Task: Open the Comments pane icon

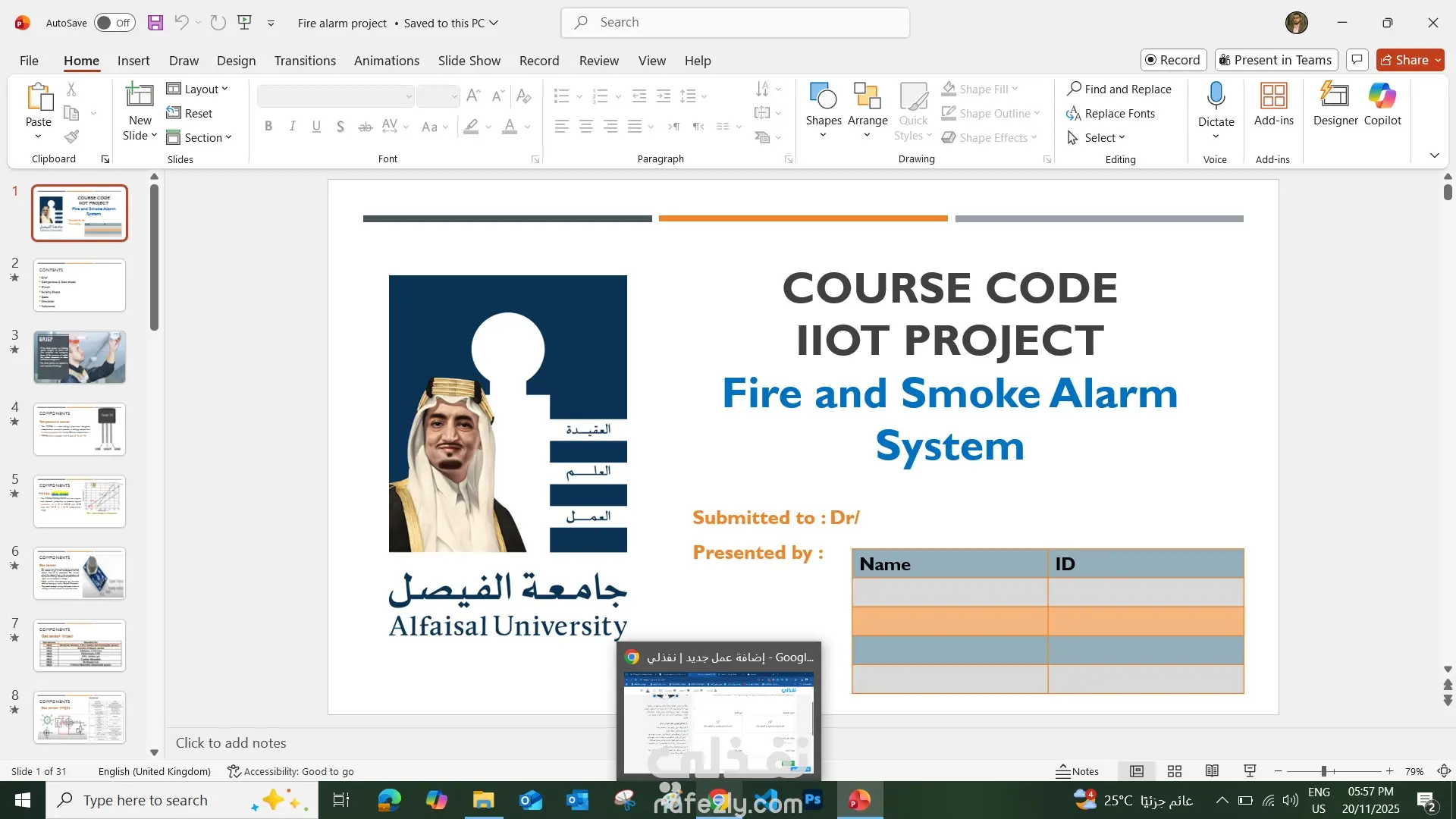Action: 1357,60
